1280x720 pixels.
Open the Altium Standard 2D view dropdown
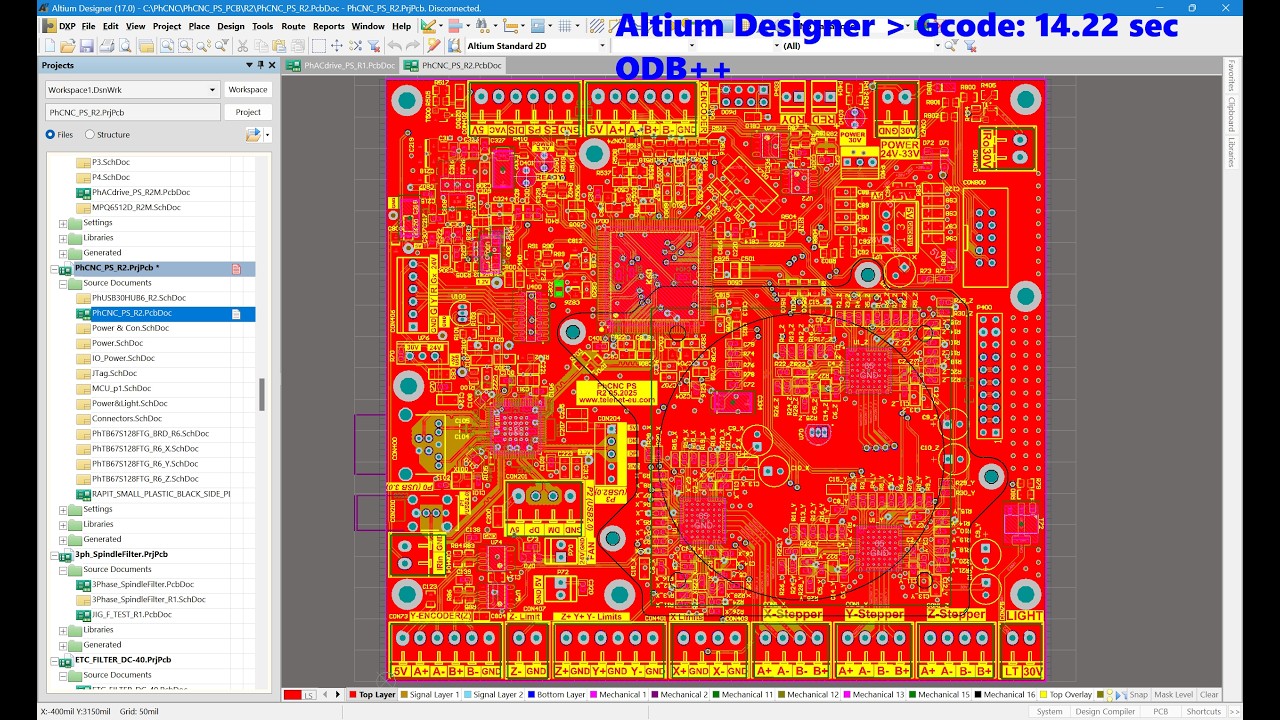(x=602, y=46)
